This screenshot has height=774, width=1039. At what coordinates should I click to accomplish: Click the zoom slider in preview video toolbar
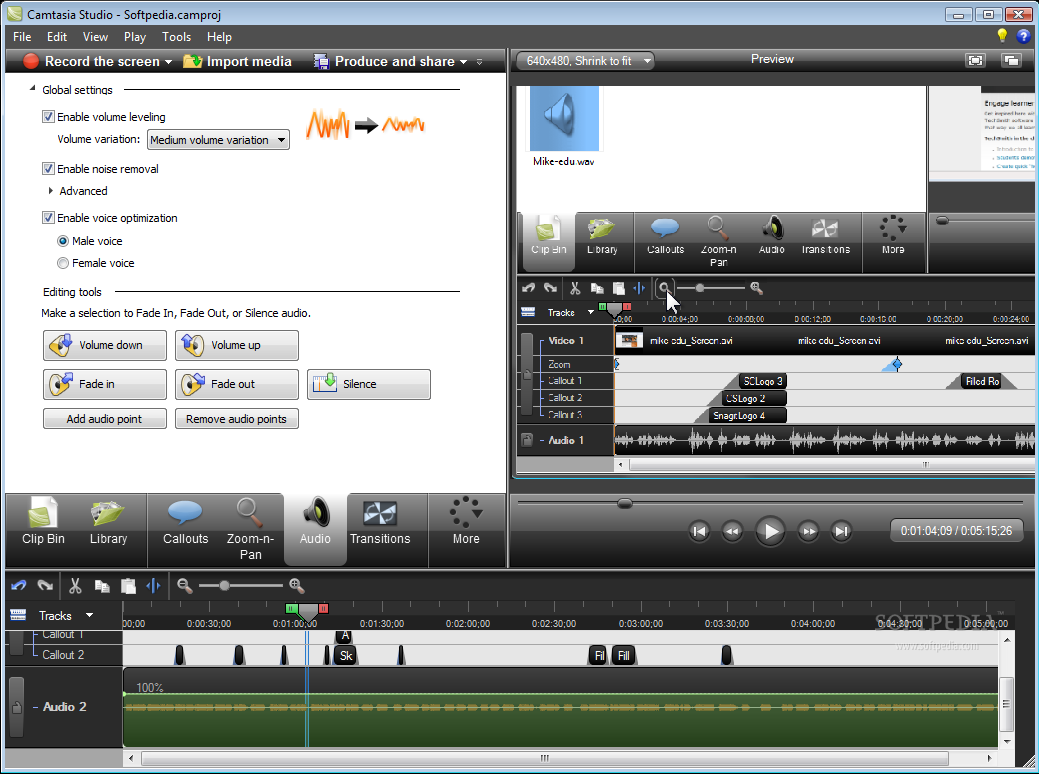pyautogui.click(x=700, y=288)
